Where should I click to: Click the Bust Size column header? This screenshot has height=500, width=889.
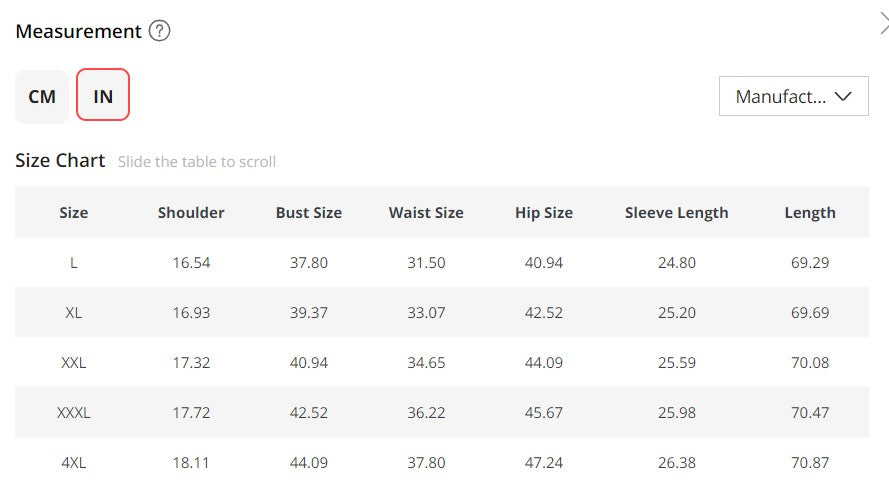coord(309,212)
